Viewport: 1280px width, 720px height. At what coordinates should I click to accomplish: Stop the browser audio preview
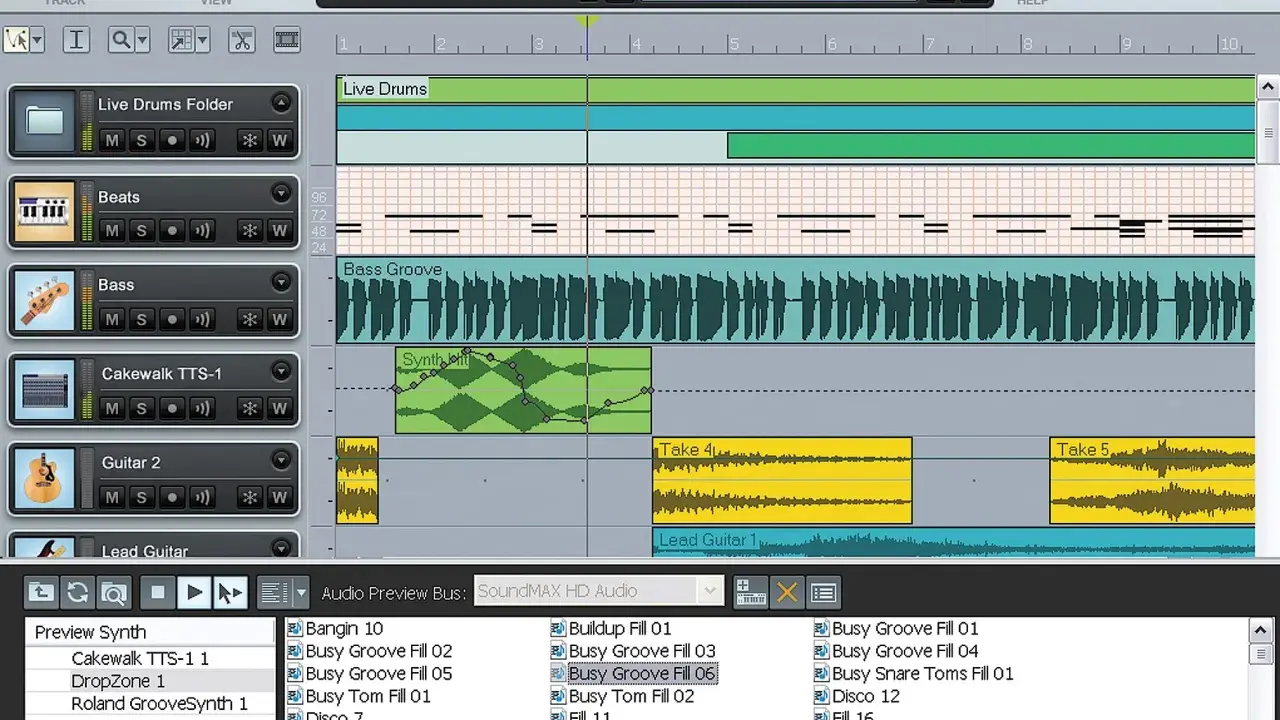click(157, 592)
